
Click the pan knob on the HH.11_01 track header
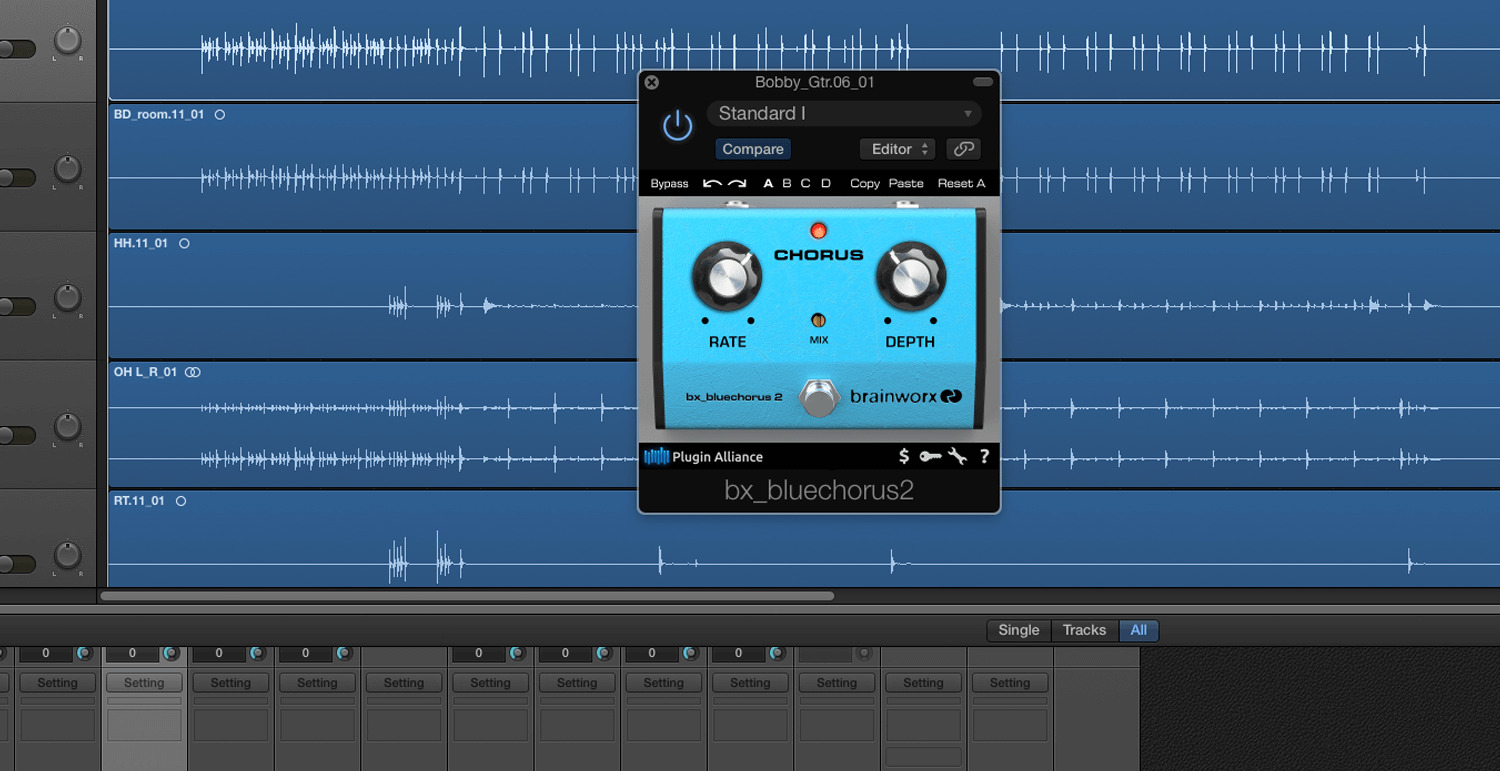click(x=67, y=298)
